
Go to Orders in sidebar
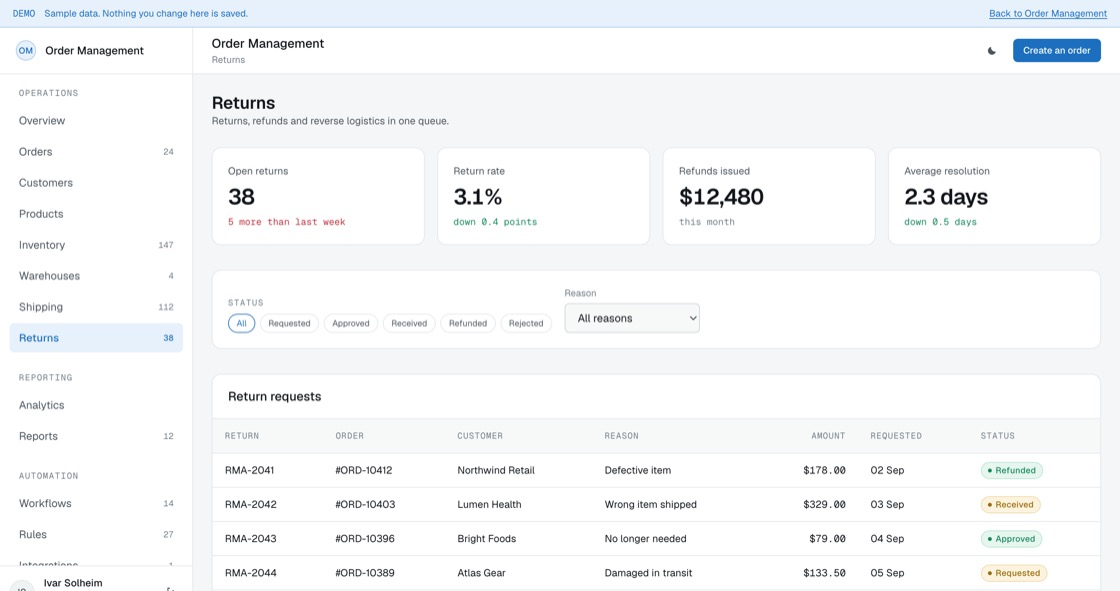click(96, 152)
